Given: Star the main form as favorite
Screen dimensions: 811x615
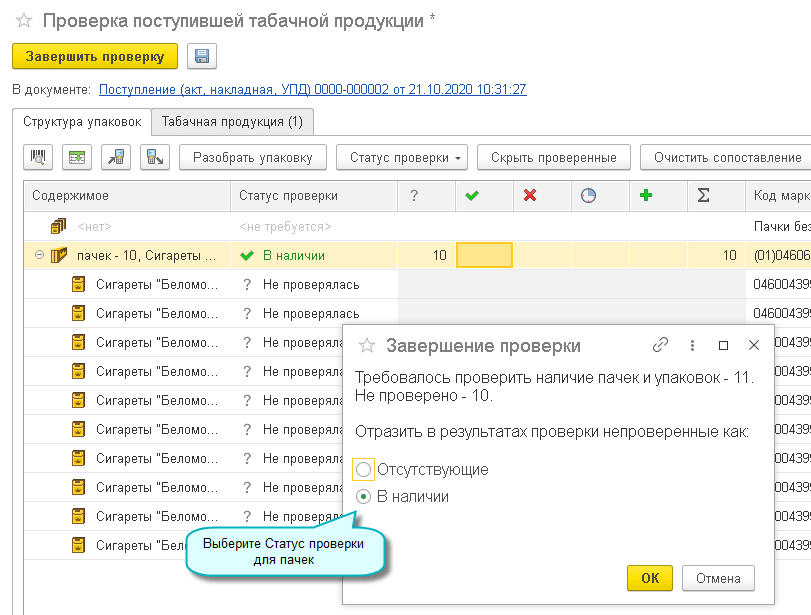Looking at the screenshot, I should point(23,20).
